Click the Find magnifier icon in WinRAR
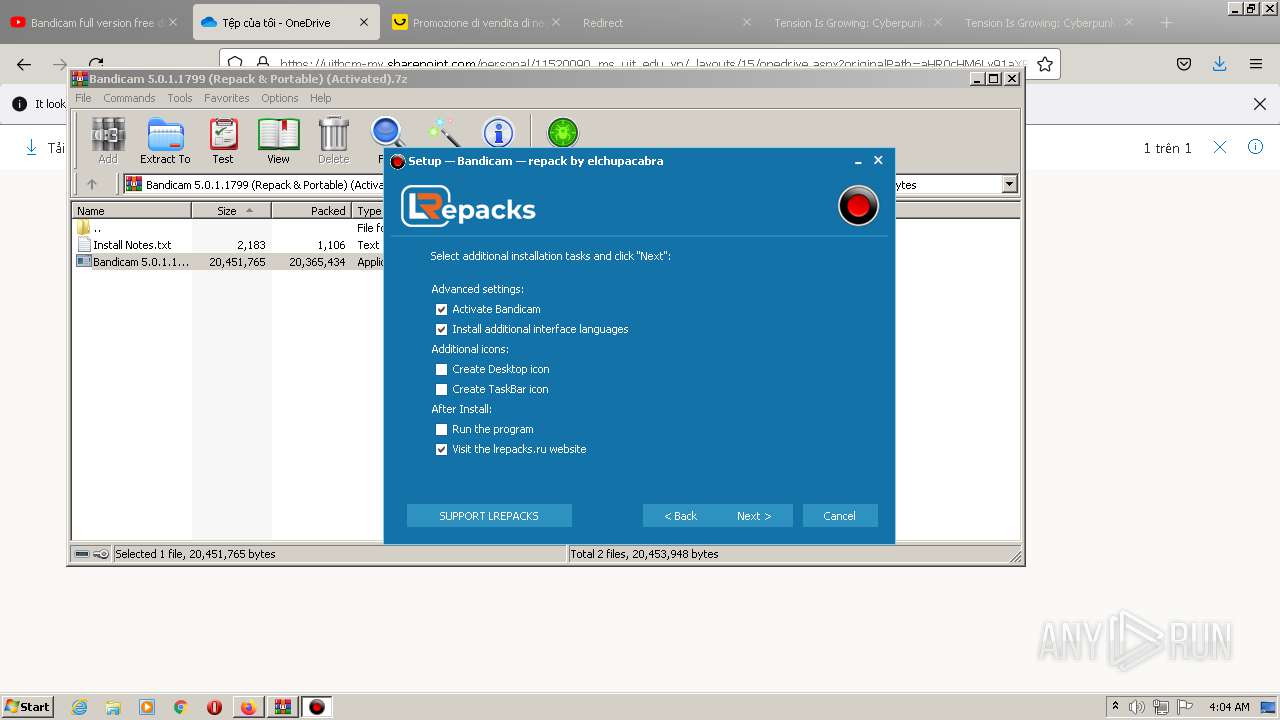1280x720 pixels. pos(387,133)
